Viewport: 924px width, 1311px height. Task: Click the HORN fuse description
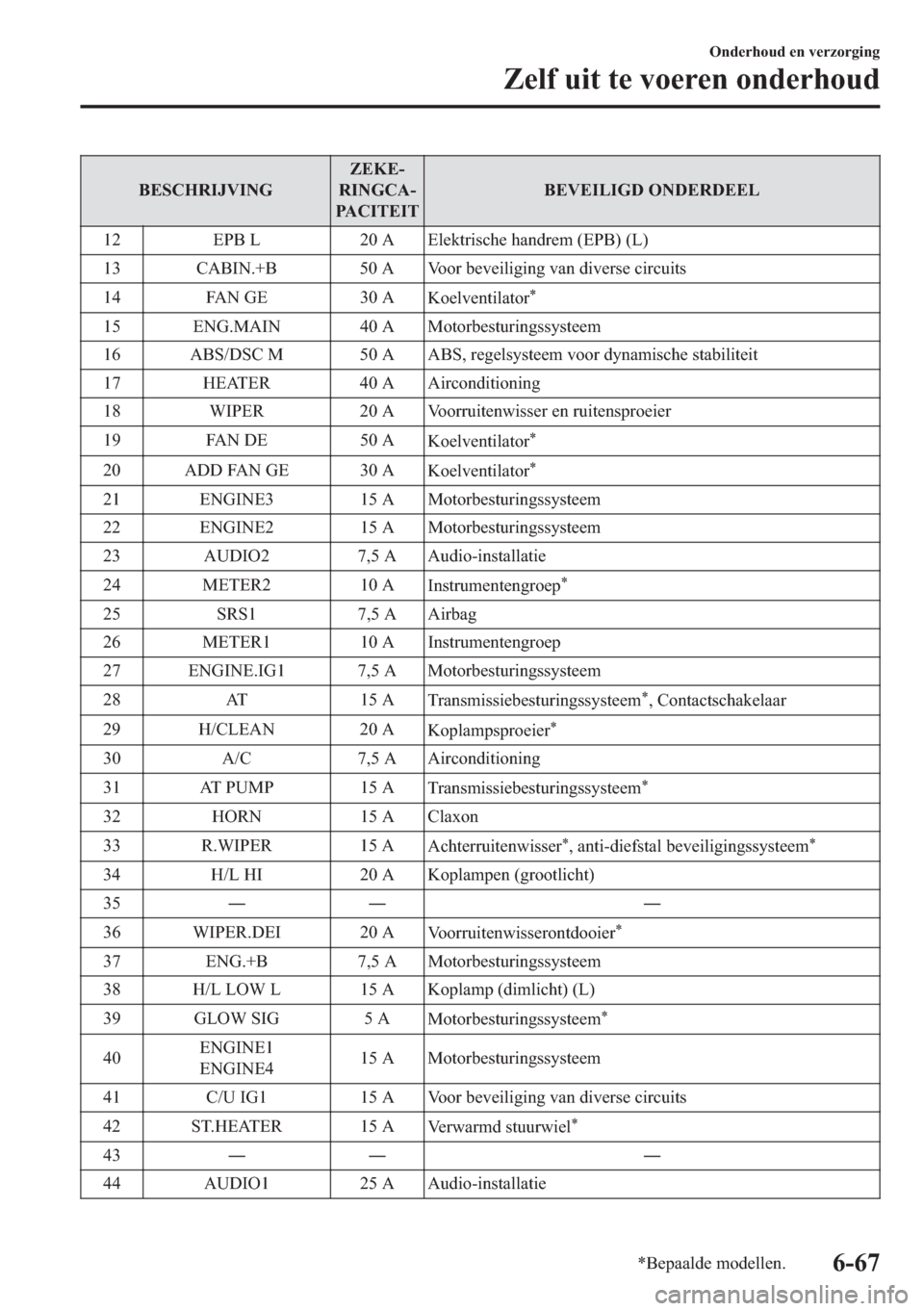point(236,816)
